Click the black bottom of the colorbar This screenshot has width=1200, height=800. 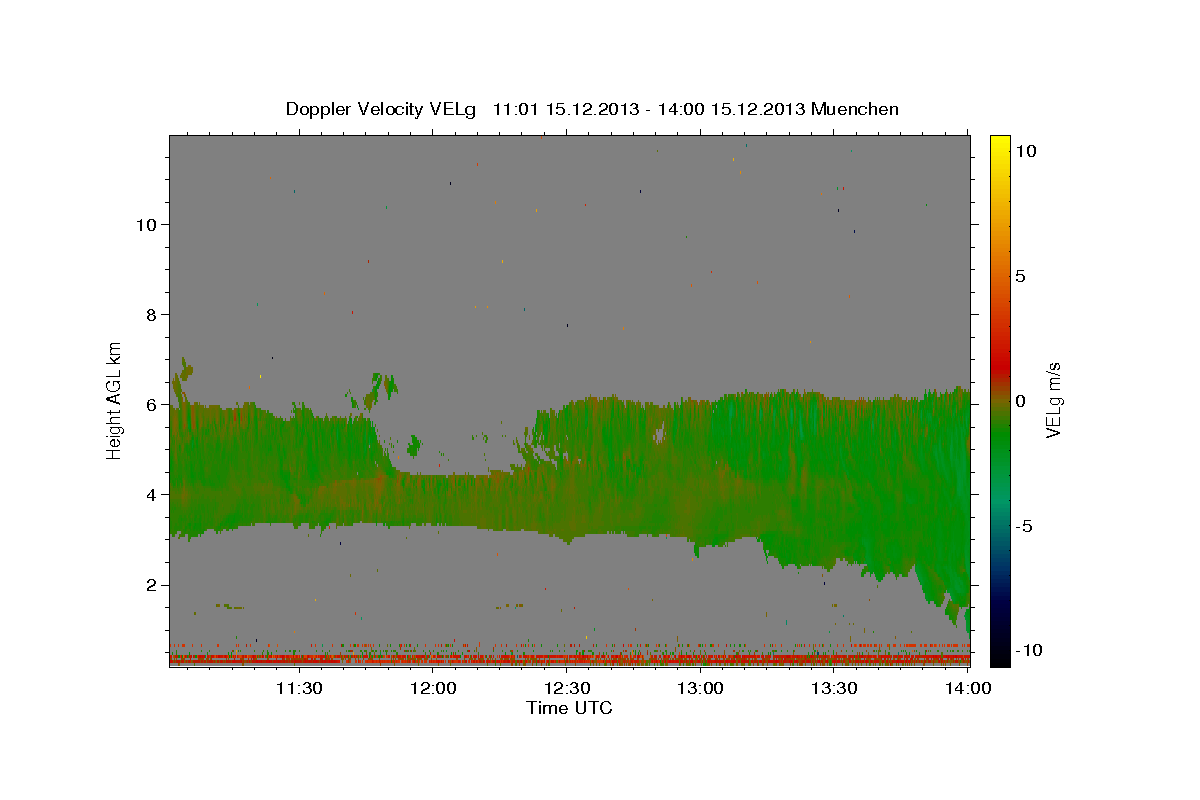click(x=999, y=650)
